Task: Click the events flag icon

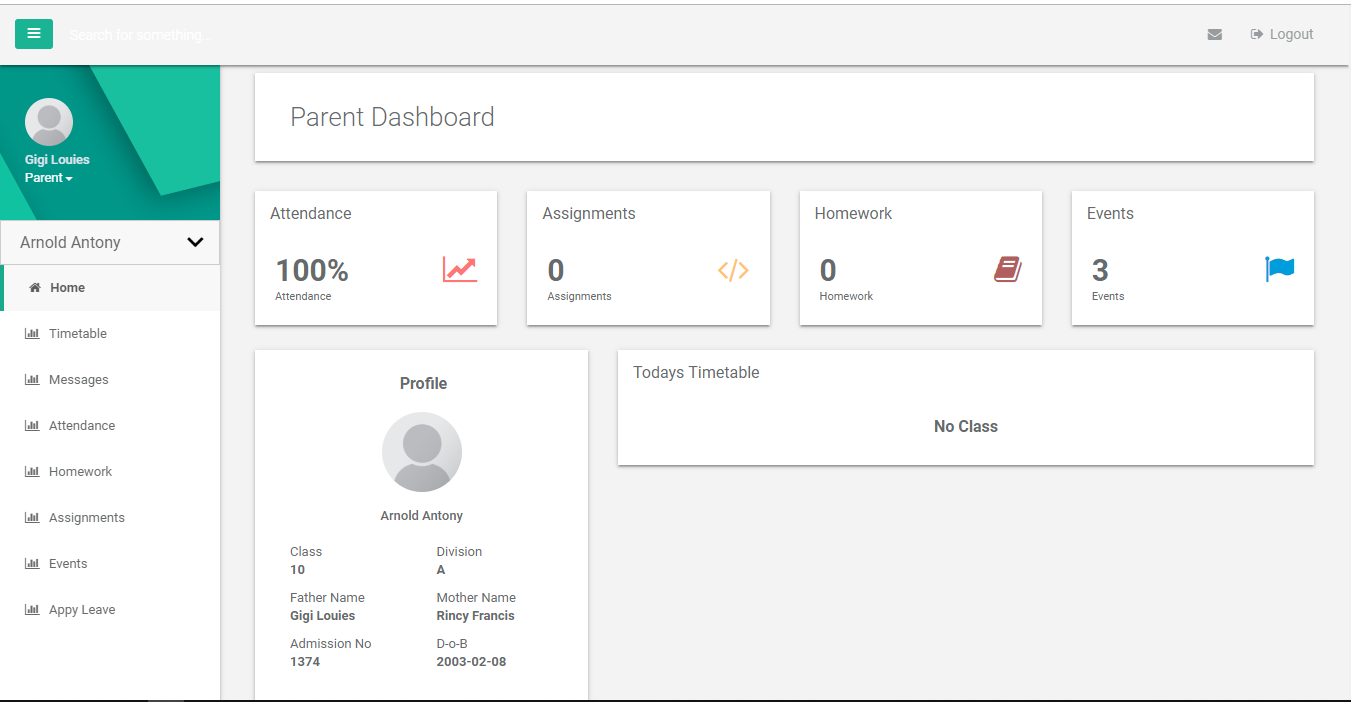Action: point(1279,269)
